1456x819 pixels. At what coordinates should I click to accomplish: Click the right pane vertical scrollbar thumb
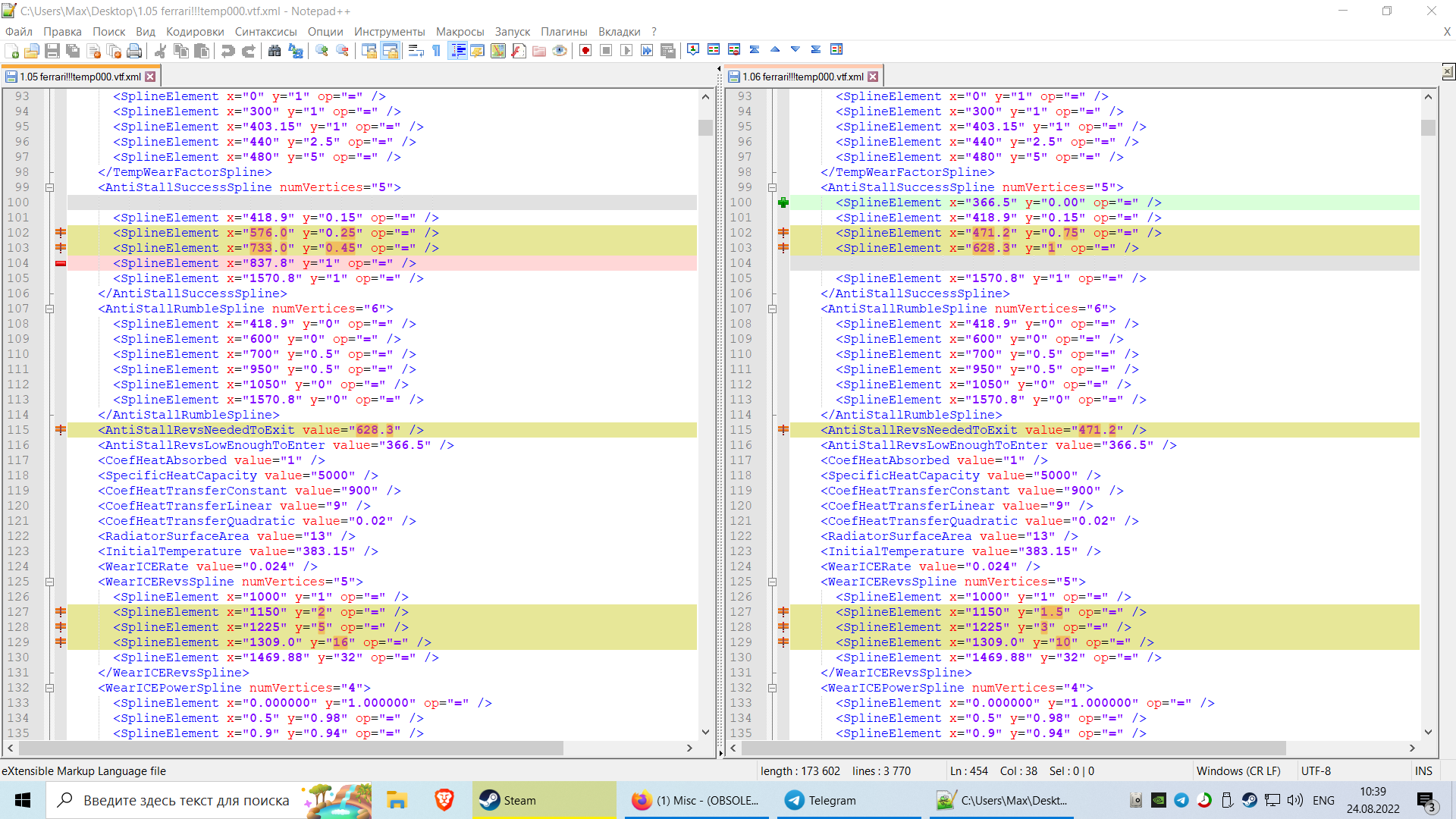[1428, 127]
